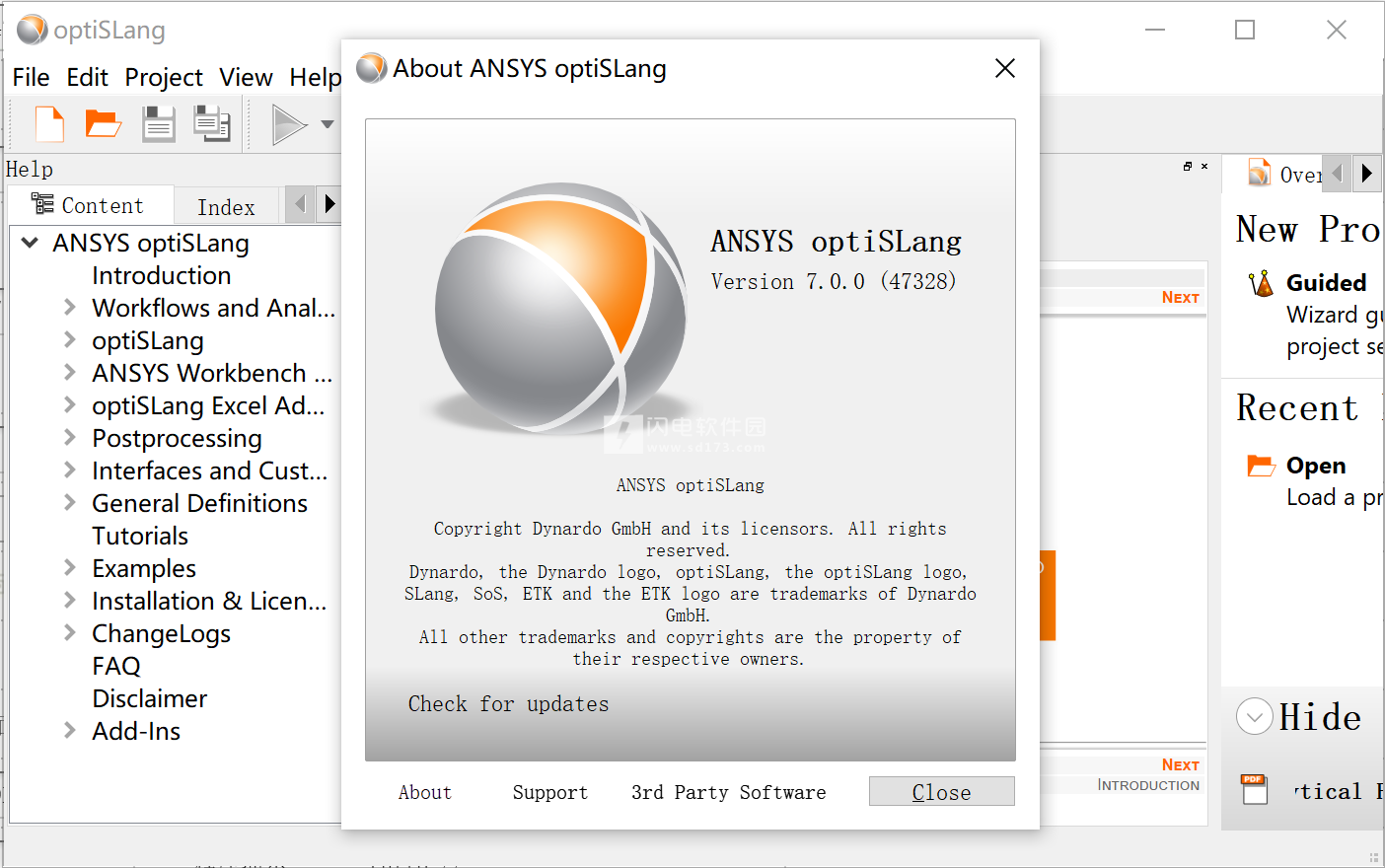Screen dimensions: 1385x868
Task: Click the Support button
Action: click(x=550, y=792)
